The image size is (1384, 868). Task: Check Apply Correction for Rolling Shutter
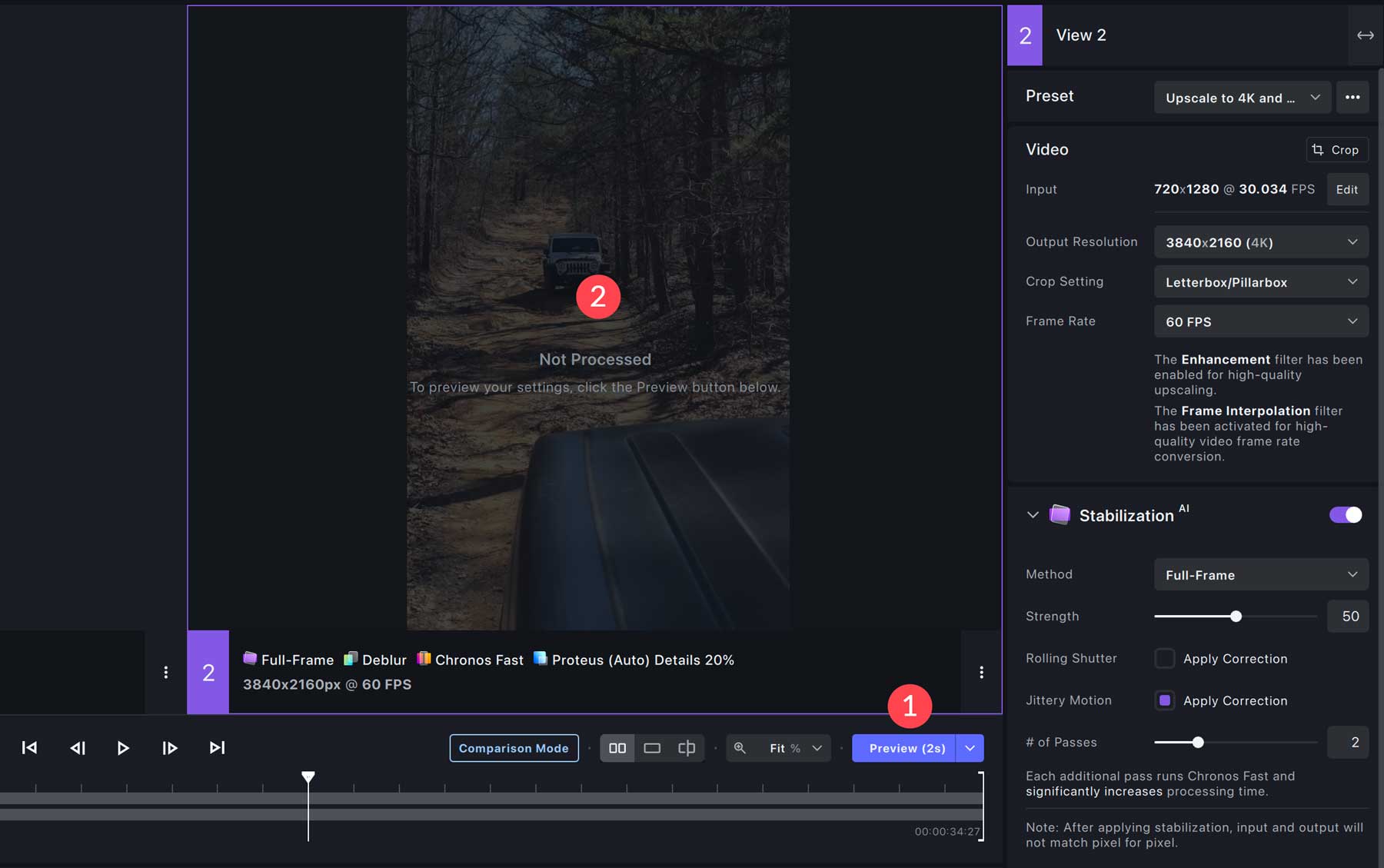1165,658
